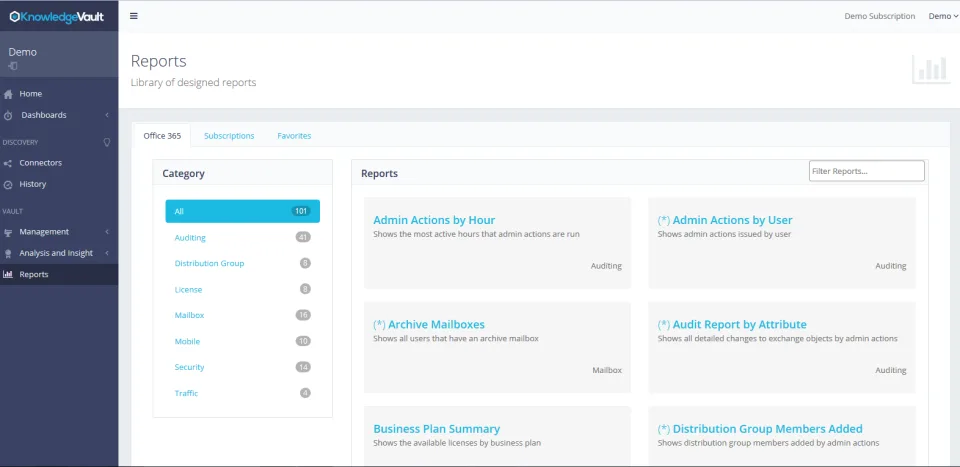
Task: Click Demo Subscription in header
Action: point(880,17)
